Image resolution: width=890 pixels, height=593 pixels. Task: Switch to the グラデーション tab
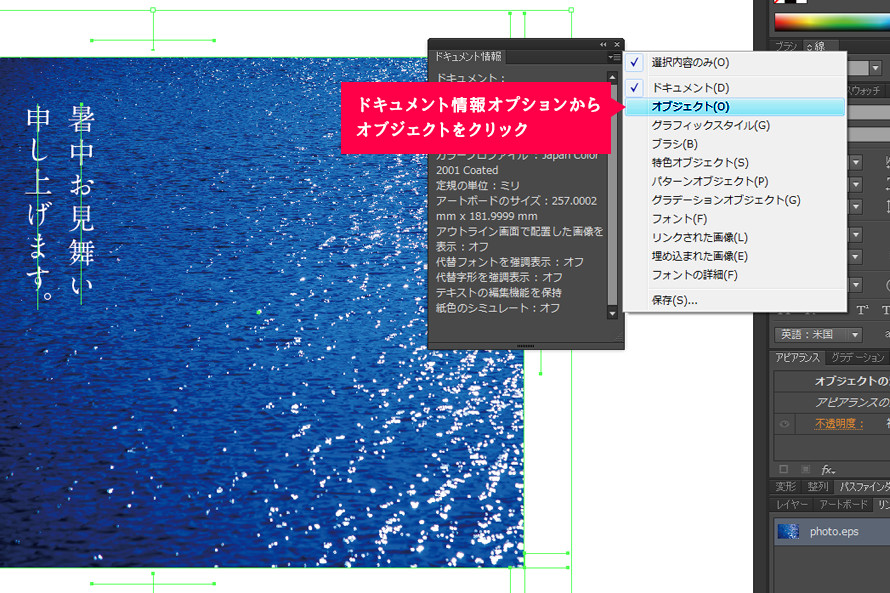(x=857, y=358)
